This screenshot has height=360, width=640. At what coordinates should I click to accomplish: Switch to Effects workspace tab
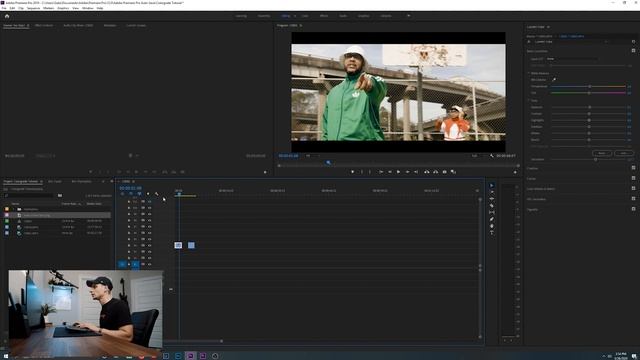[324, 16]
